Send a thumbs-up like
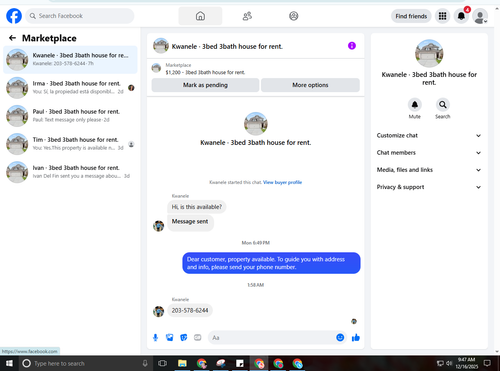The image size is (500, 371). pos(356,338)
